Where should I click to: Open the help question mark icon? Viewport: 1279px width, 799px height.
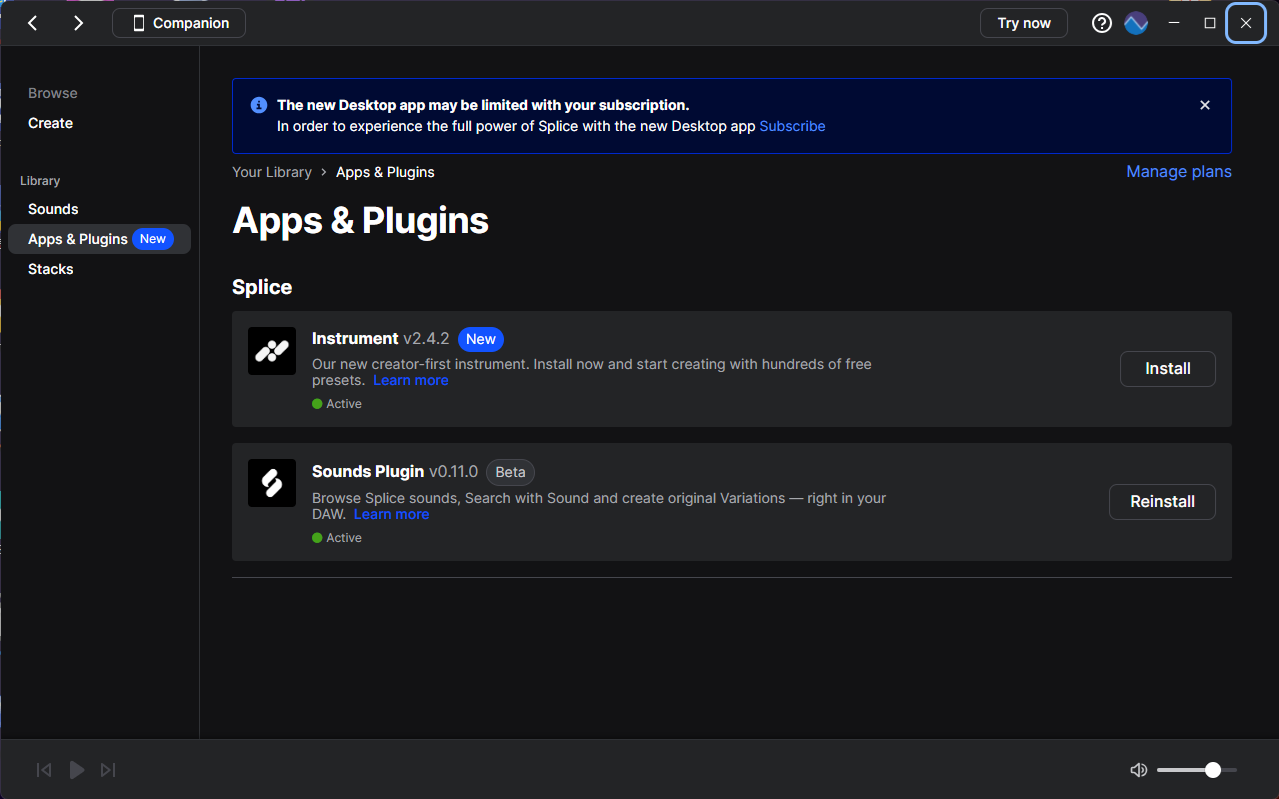click(1102, 23)
